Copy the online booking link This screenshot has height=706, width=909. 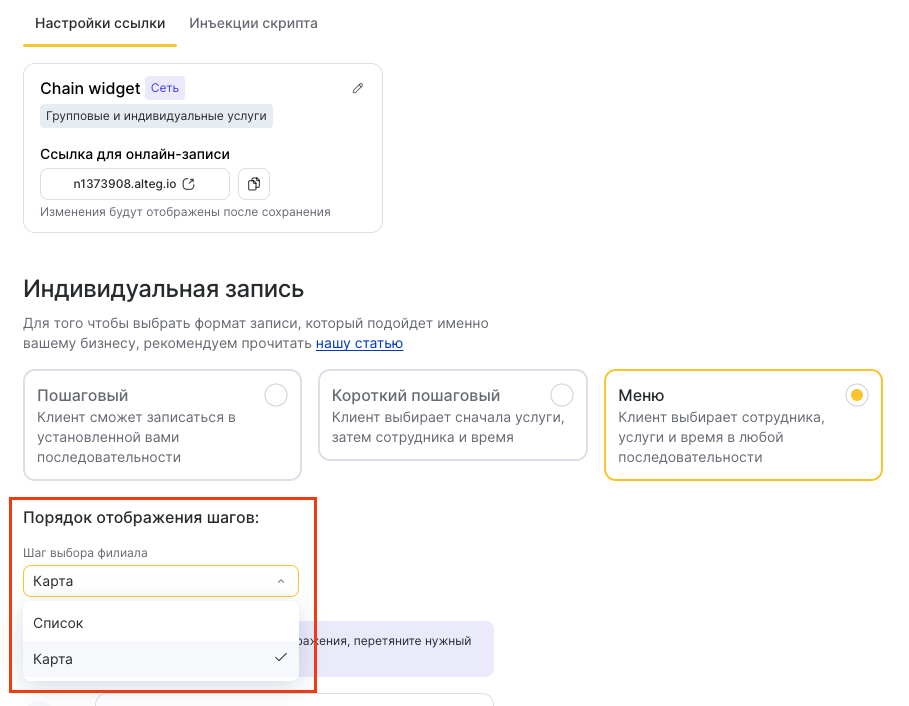pos(254,184)
